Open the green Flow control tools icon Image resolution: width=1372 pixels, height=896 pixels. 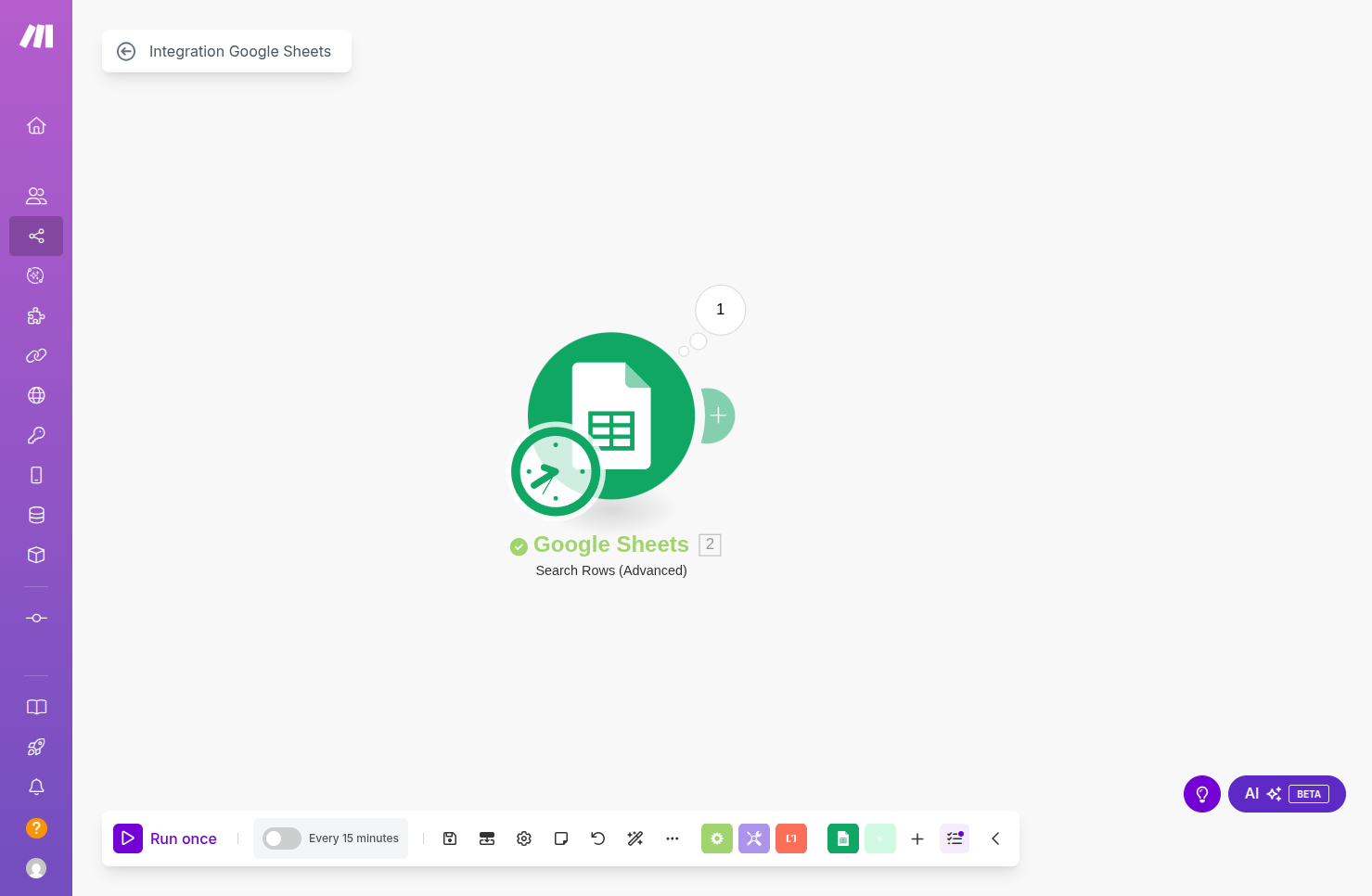717,838
